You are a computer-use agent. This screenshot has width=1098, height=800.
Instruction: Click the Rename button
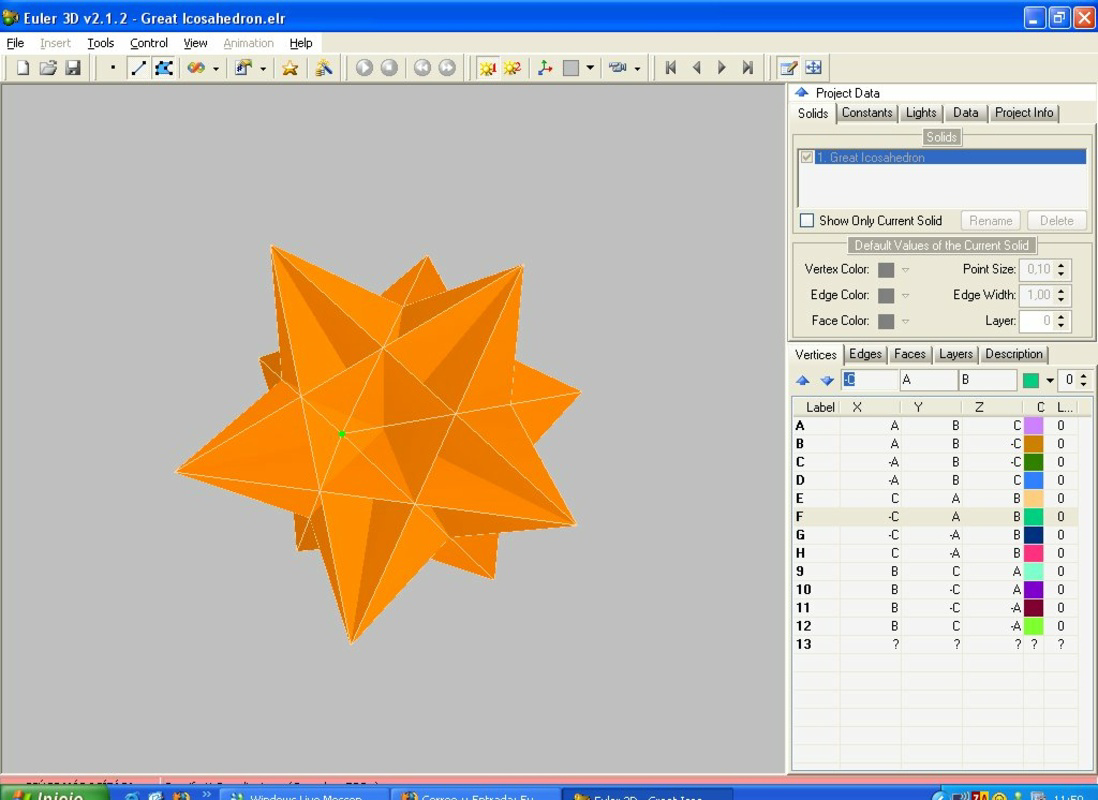[990, 220]
